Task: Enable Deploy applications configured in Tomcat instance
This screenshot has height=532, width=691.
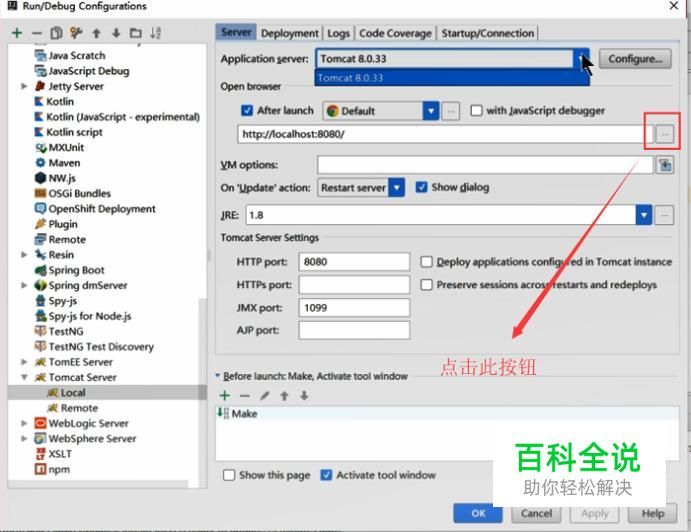Action: [426, 262]
